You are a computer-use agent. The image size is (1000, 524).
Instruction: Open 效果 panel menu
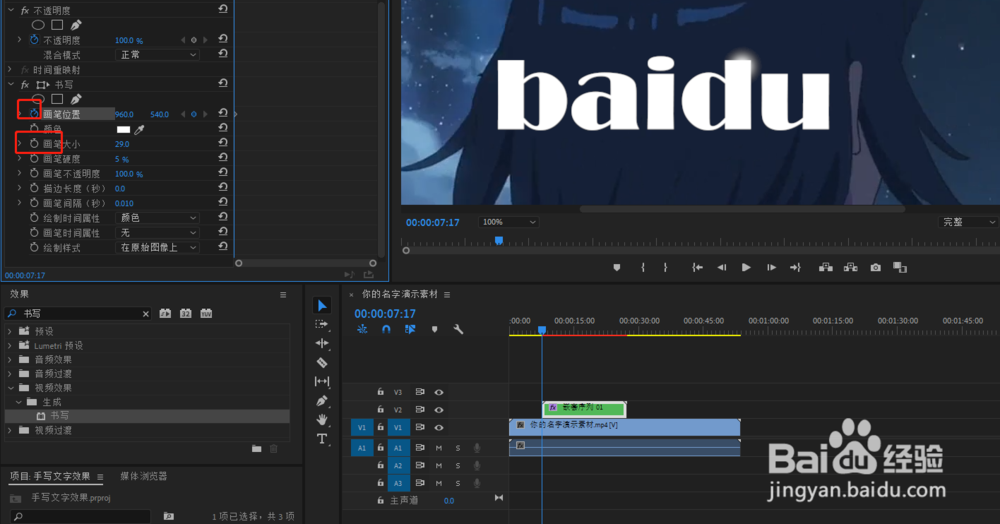click(x=283, y=295)
